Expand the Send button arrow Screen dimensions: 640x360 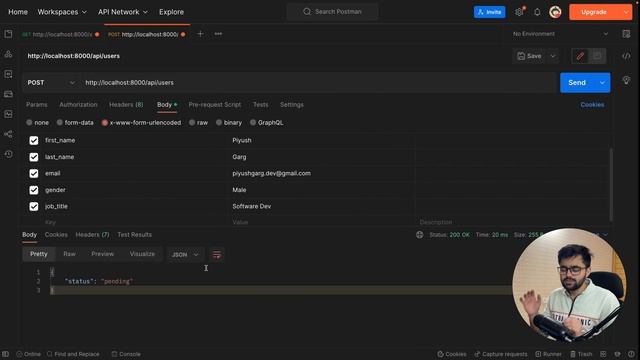pos(602,82)
